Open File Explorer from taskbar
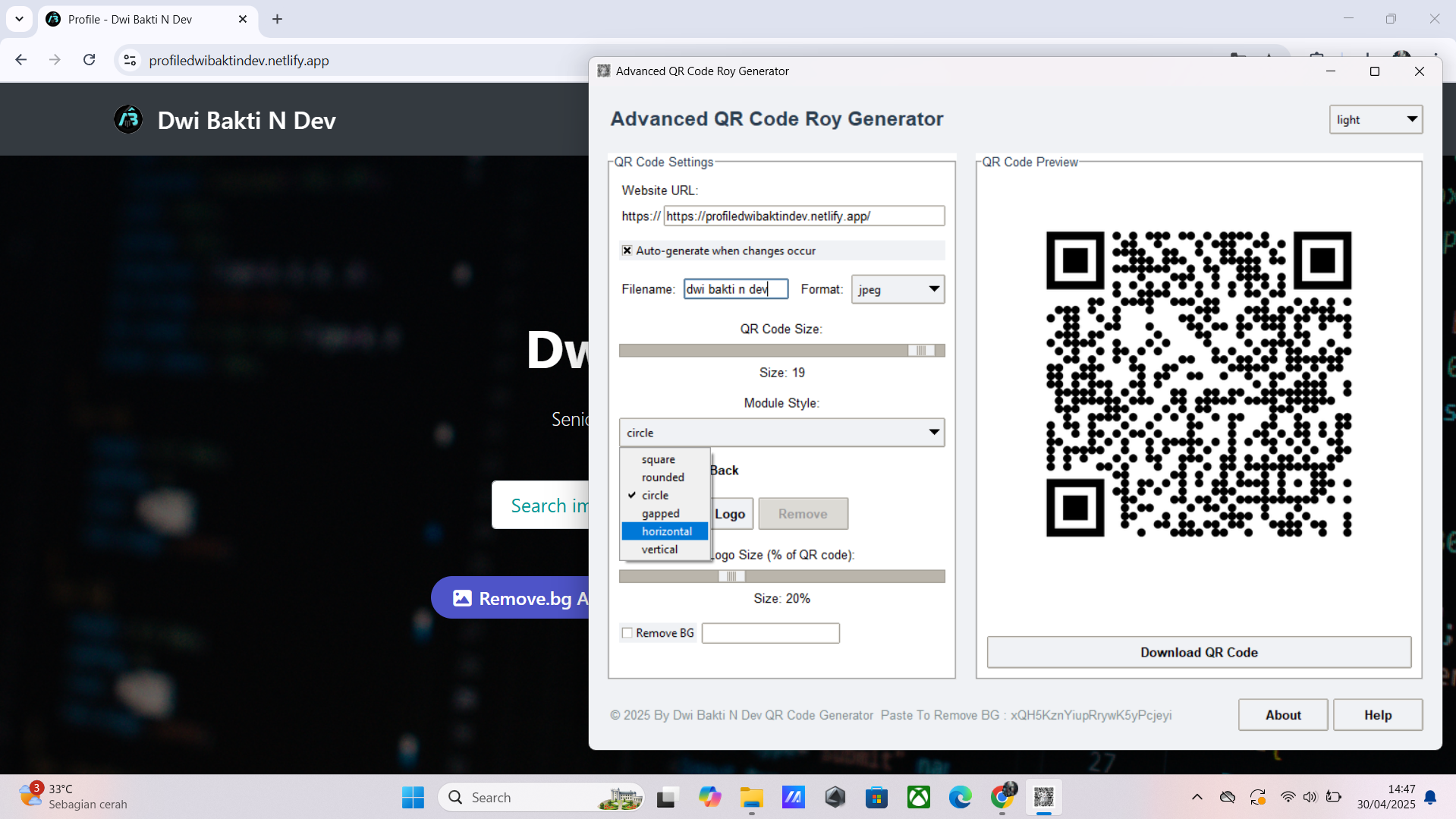Viewport: 1456px width, 819px height. click(752, 798)
